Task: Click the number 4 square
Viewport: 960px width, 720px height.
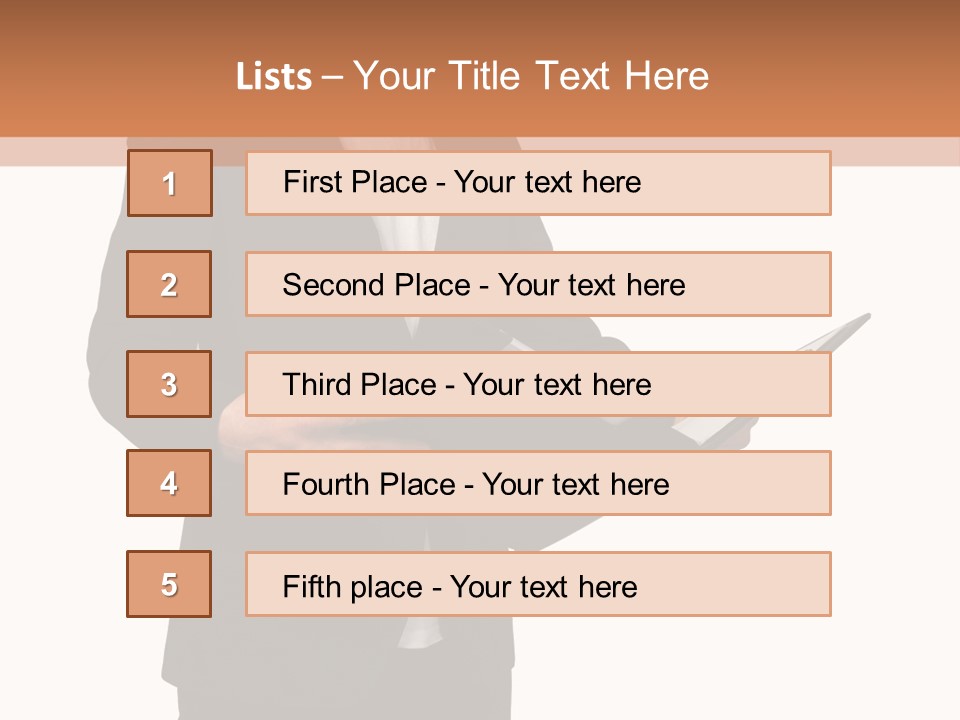Action: (169, 483)
